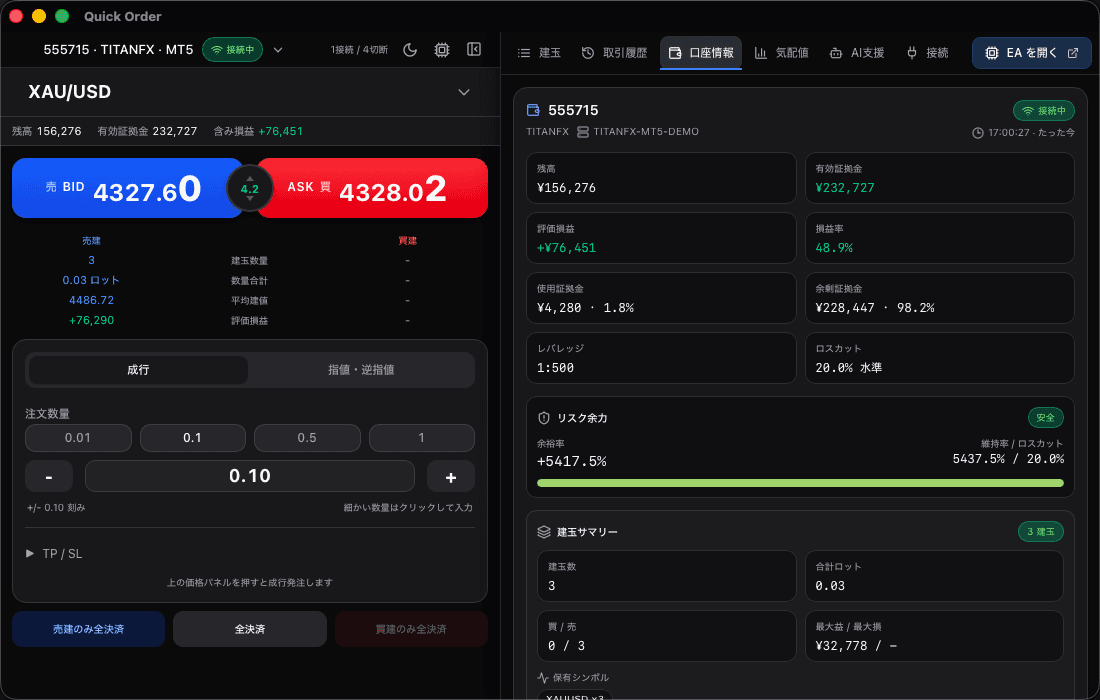This screenshot has width=1100, height=700.
Task: Click the 余剰証拠金 ¥228,447 card
Action: [x=939, y=298]
